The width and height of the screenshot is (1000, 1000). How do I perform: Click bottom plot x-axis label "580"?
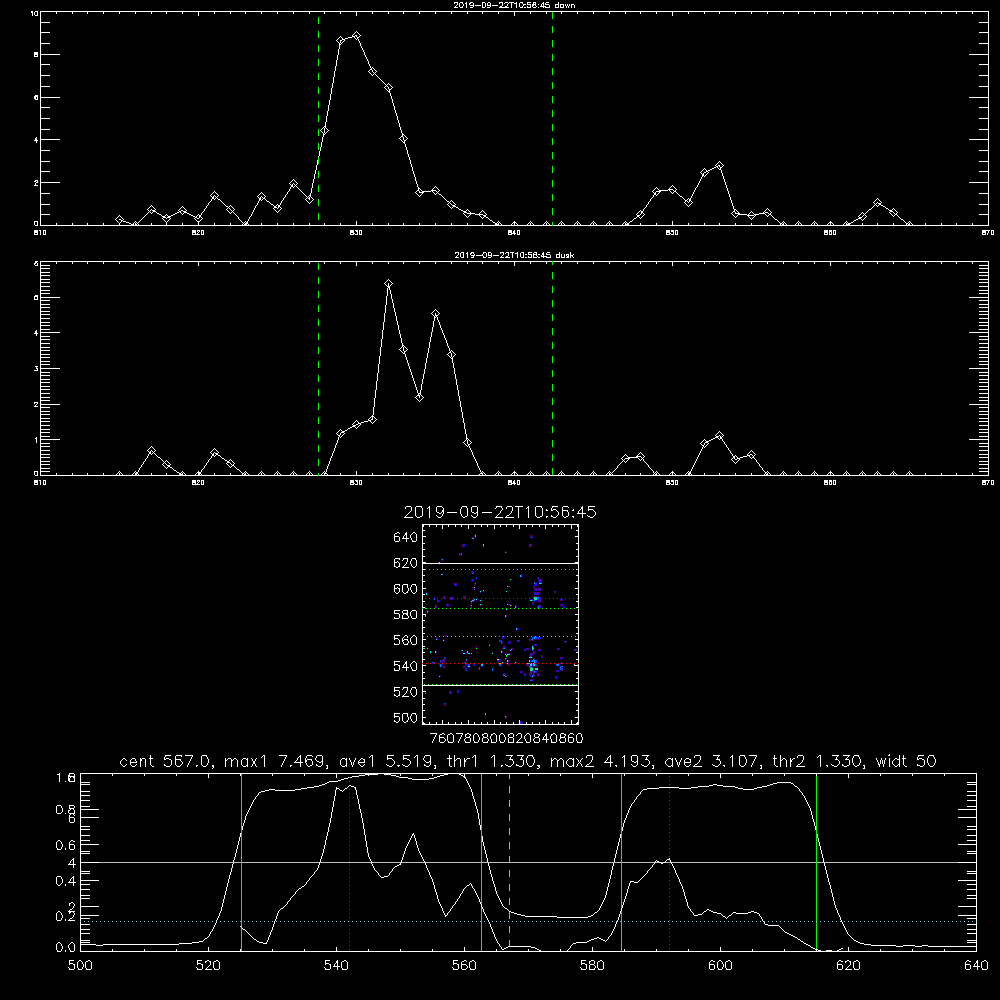[x=592, y=966]
